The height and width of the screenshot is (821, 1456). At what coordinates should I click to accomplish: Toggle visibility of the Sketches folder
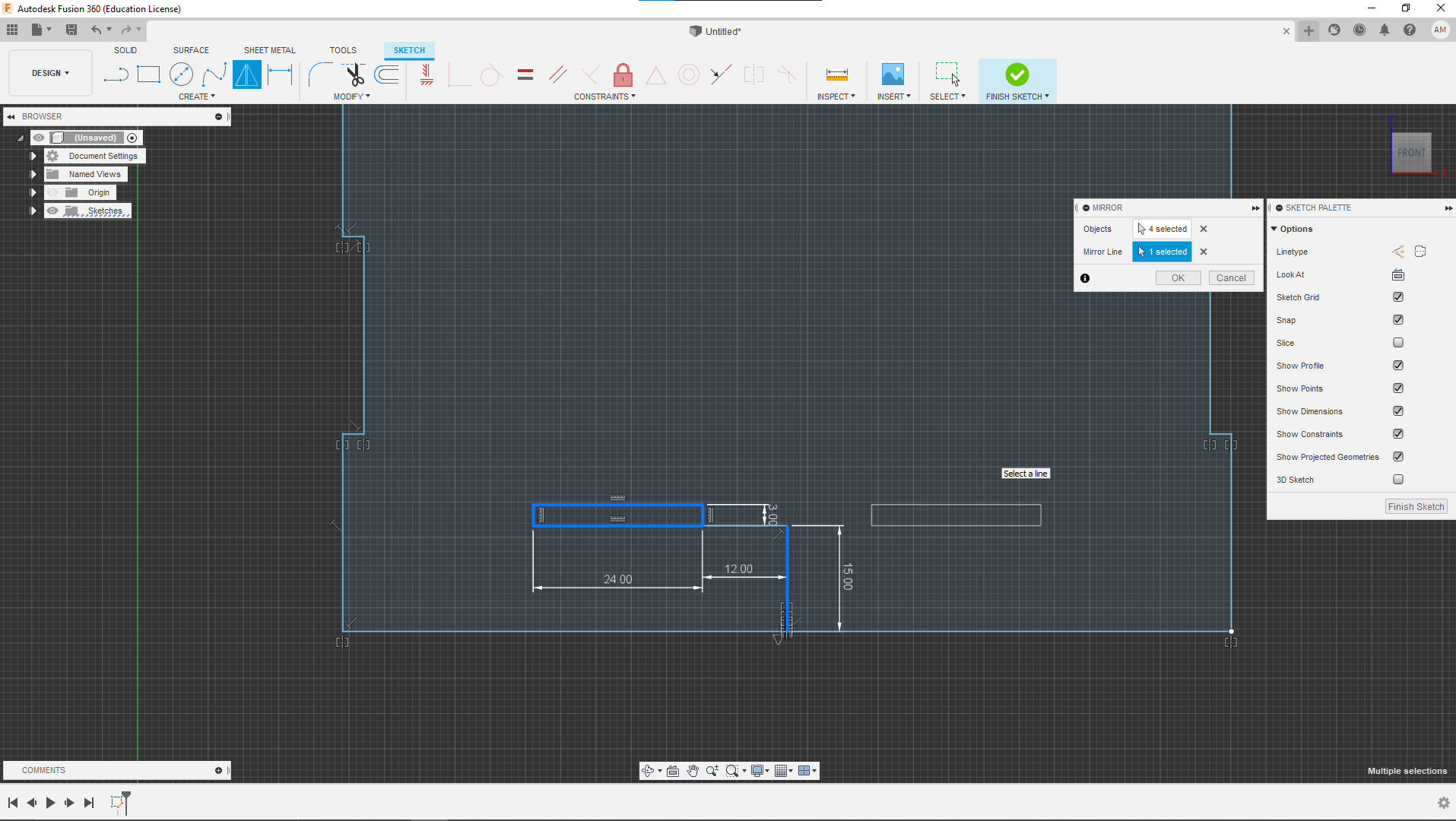click(52, 211)
